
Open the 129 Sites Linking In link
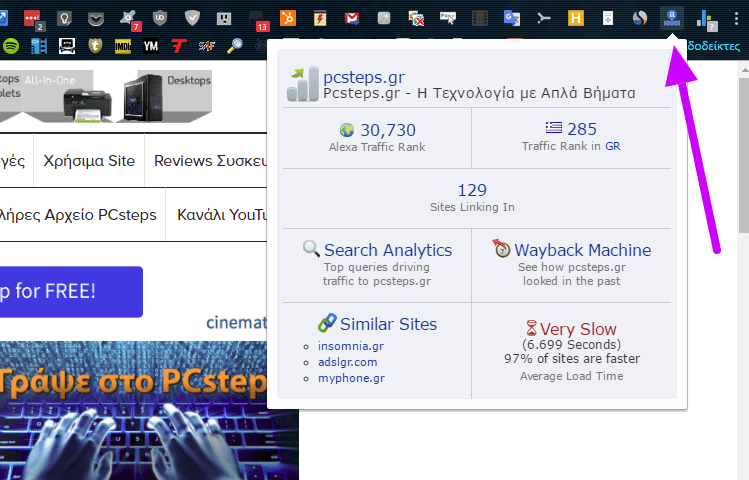[x=472, y=190]
